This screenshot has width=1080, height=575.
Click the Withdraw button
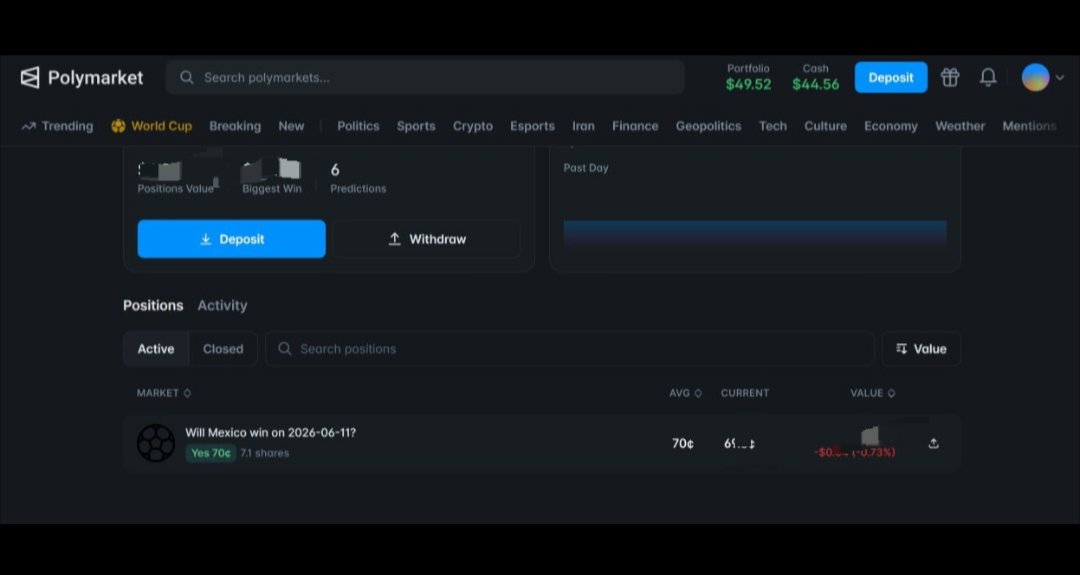427,239
